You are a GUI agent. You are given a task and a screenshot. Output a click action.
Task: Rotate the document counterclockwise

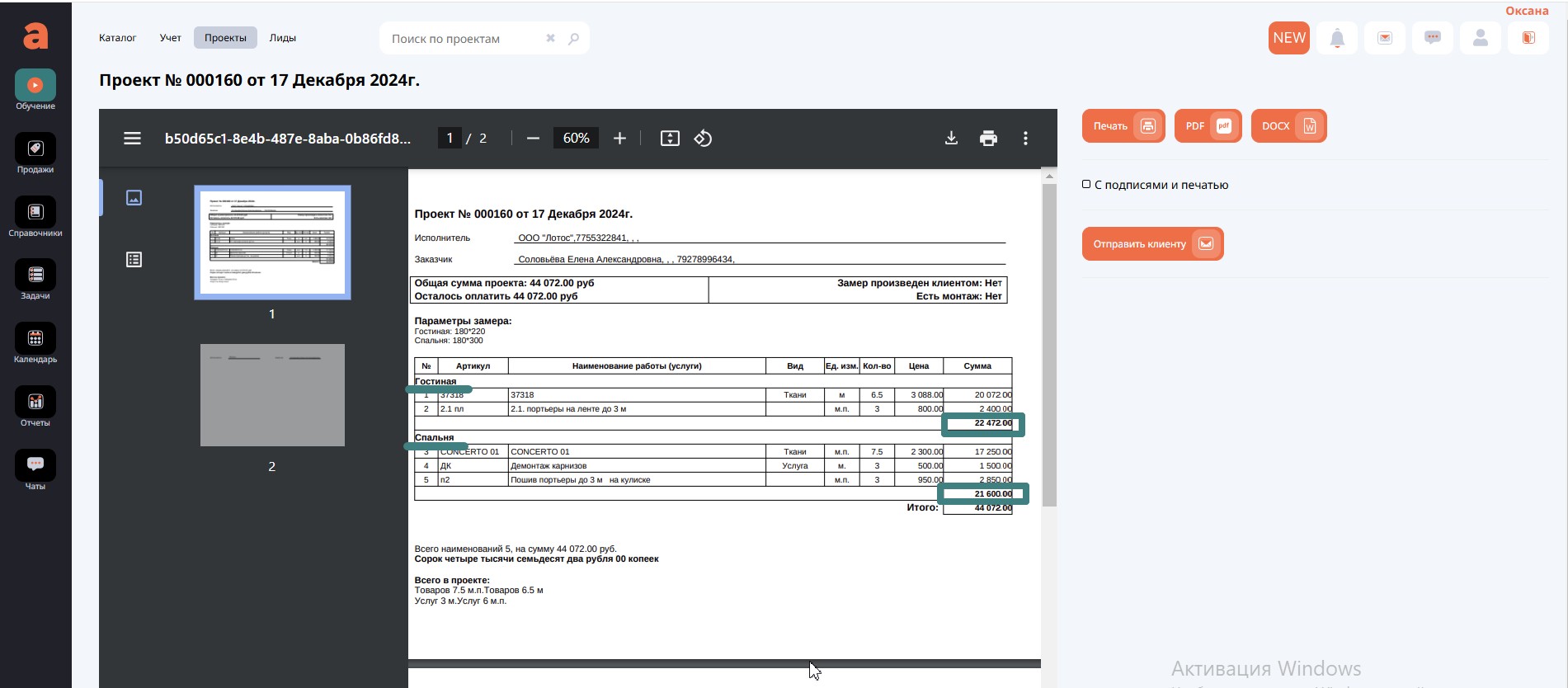[703, 139]
